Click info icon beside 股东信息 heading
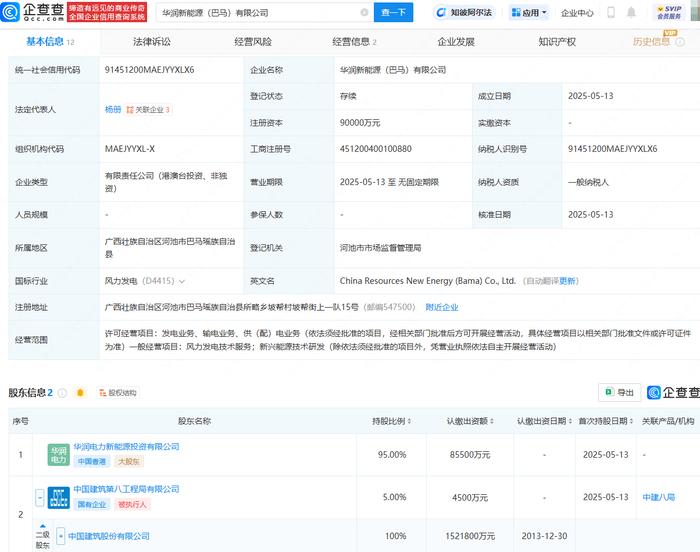The image size is (700, 552). [x=62, y=393]
